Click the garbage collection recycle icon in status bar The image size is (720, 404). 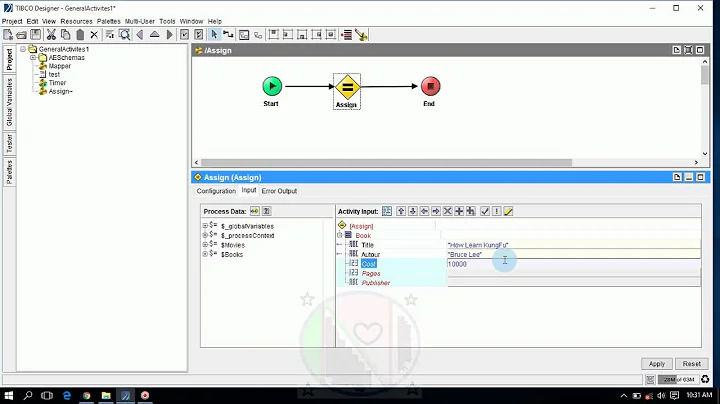pyautogui.click(x=705, y=379)
